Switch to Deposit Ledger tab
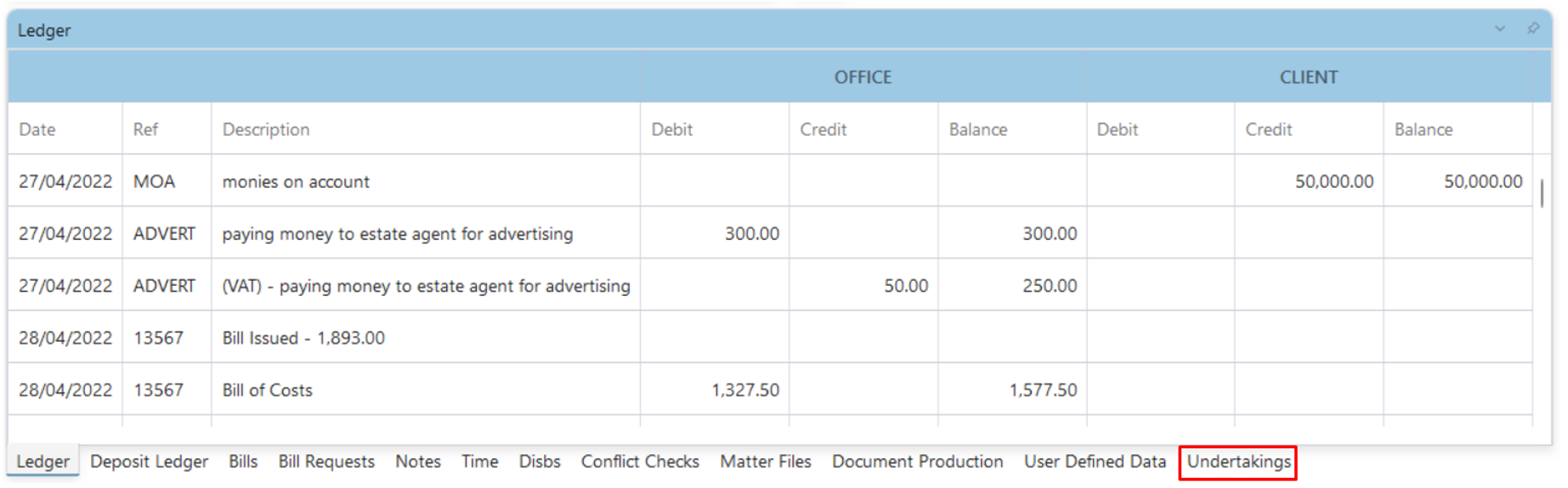Screen dimensions: 1568x488 pyautogui.click(x=149, y=462)
